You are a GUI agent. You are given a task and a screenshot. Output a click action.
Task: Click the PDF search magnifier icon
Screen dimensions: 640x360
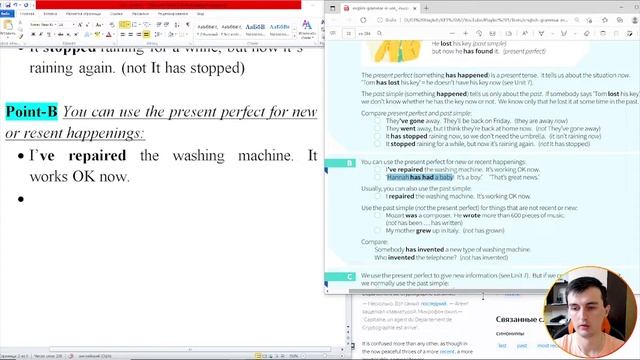click(x=380, y=33)
